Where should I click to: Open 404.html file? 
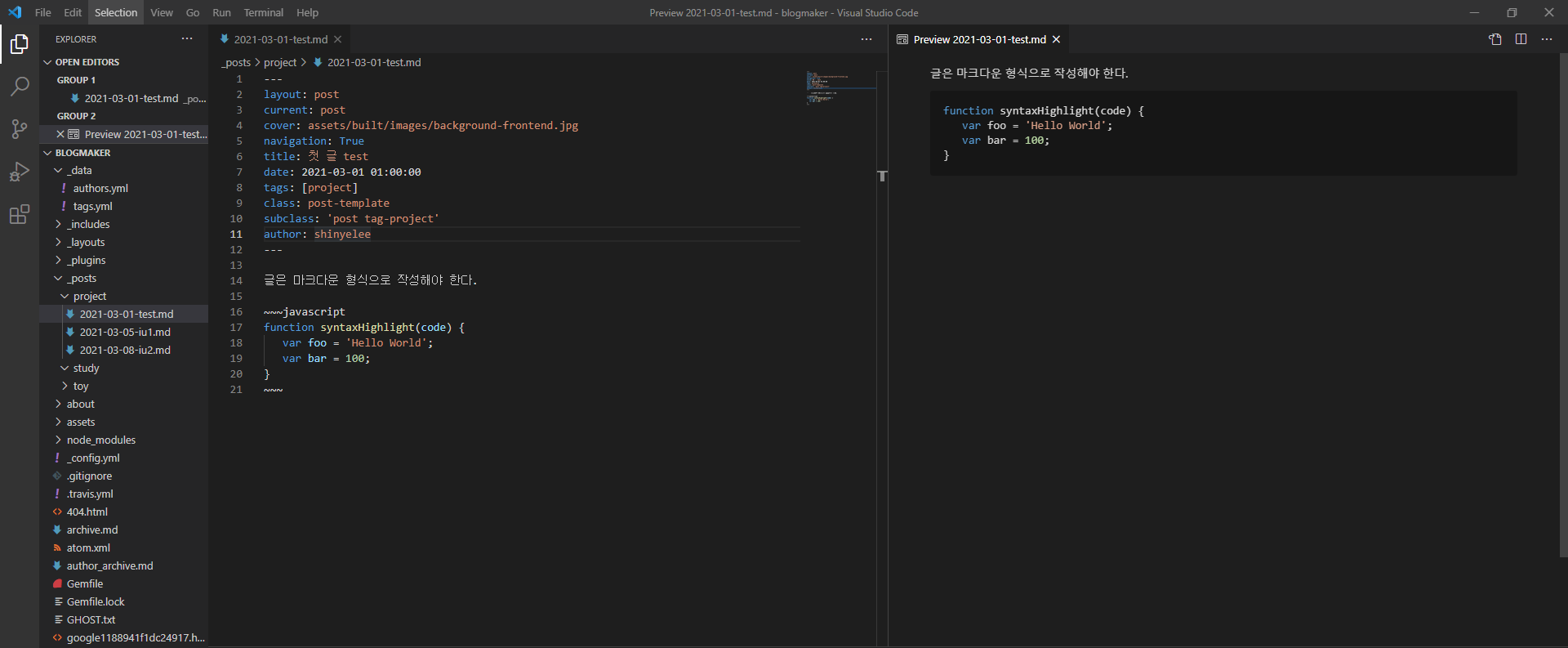124,512
